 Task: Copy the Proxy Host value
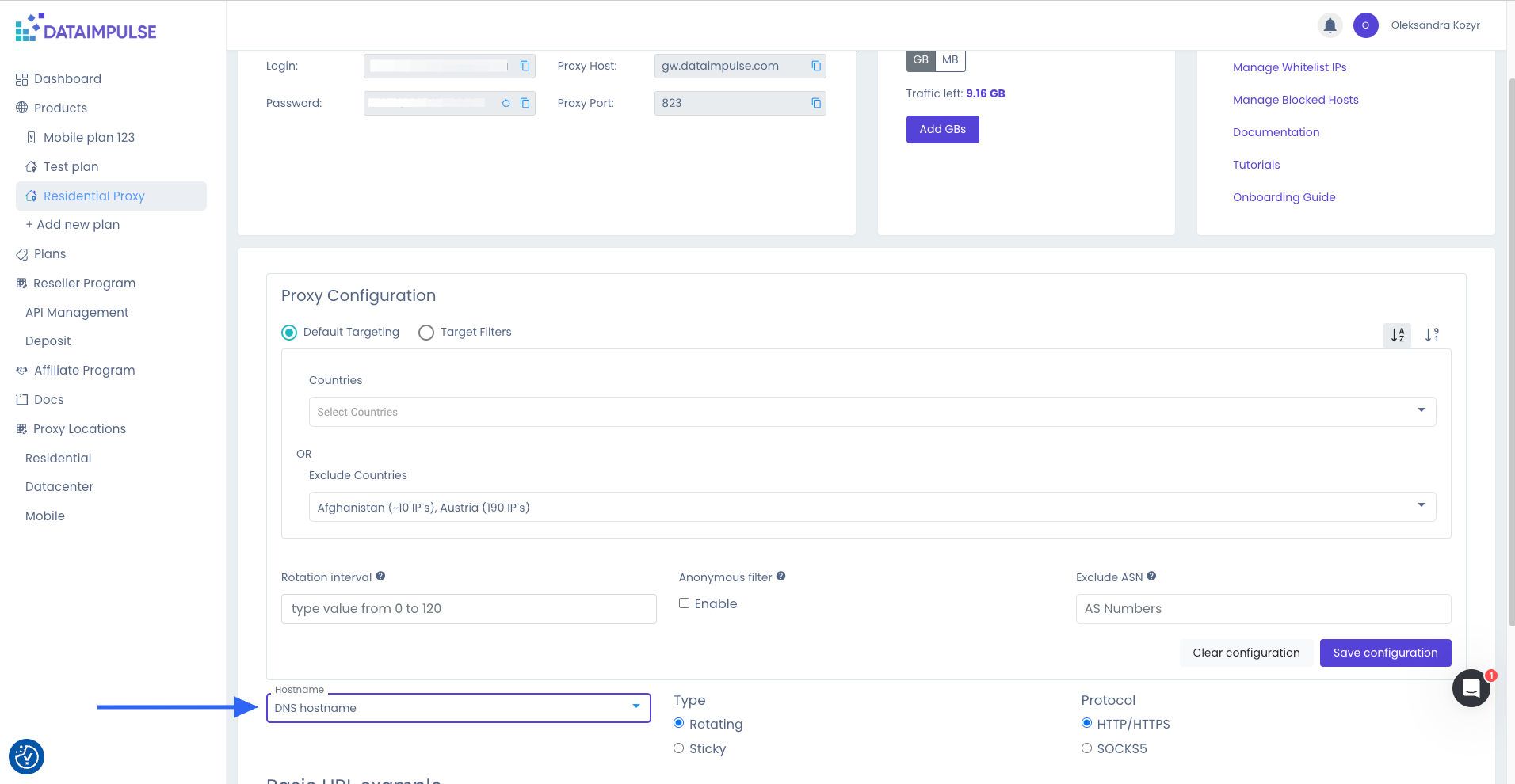[x=816, y=66]
